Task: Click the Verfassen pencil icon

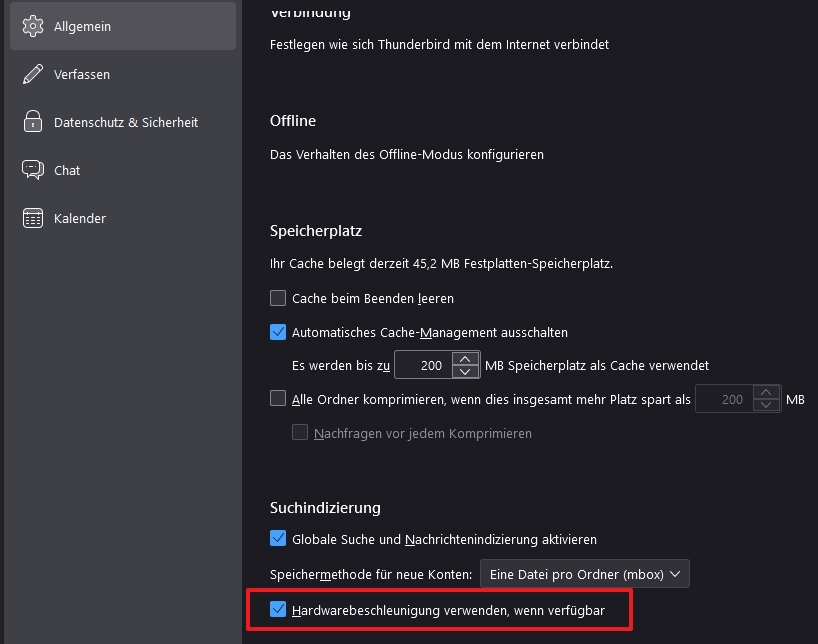Action: click(x=33, y=74)
